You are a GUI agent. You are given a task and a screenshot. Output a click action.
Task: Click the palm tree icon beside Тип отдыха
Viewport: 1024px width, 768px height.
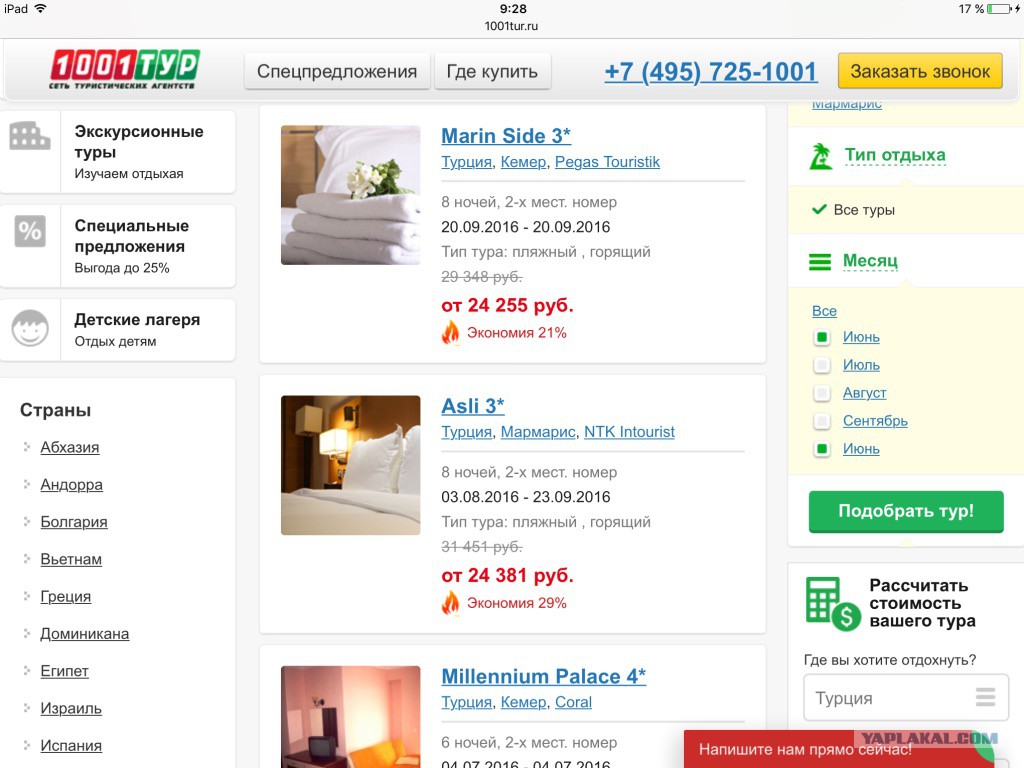point(821,156)
